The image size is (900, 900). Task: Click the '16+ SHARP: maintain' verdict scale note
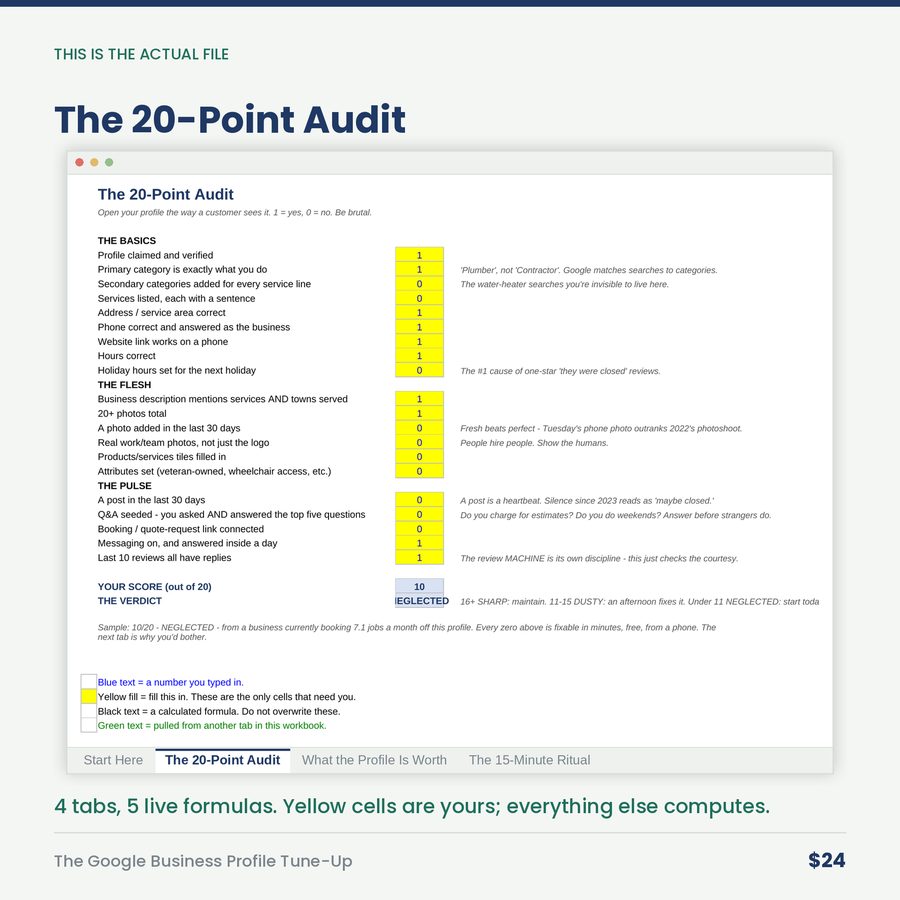pos(639,602)
